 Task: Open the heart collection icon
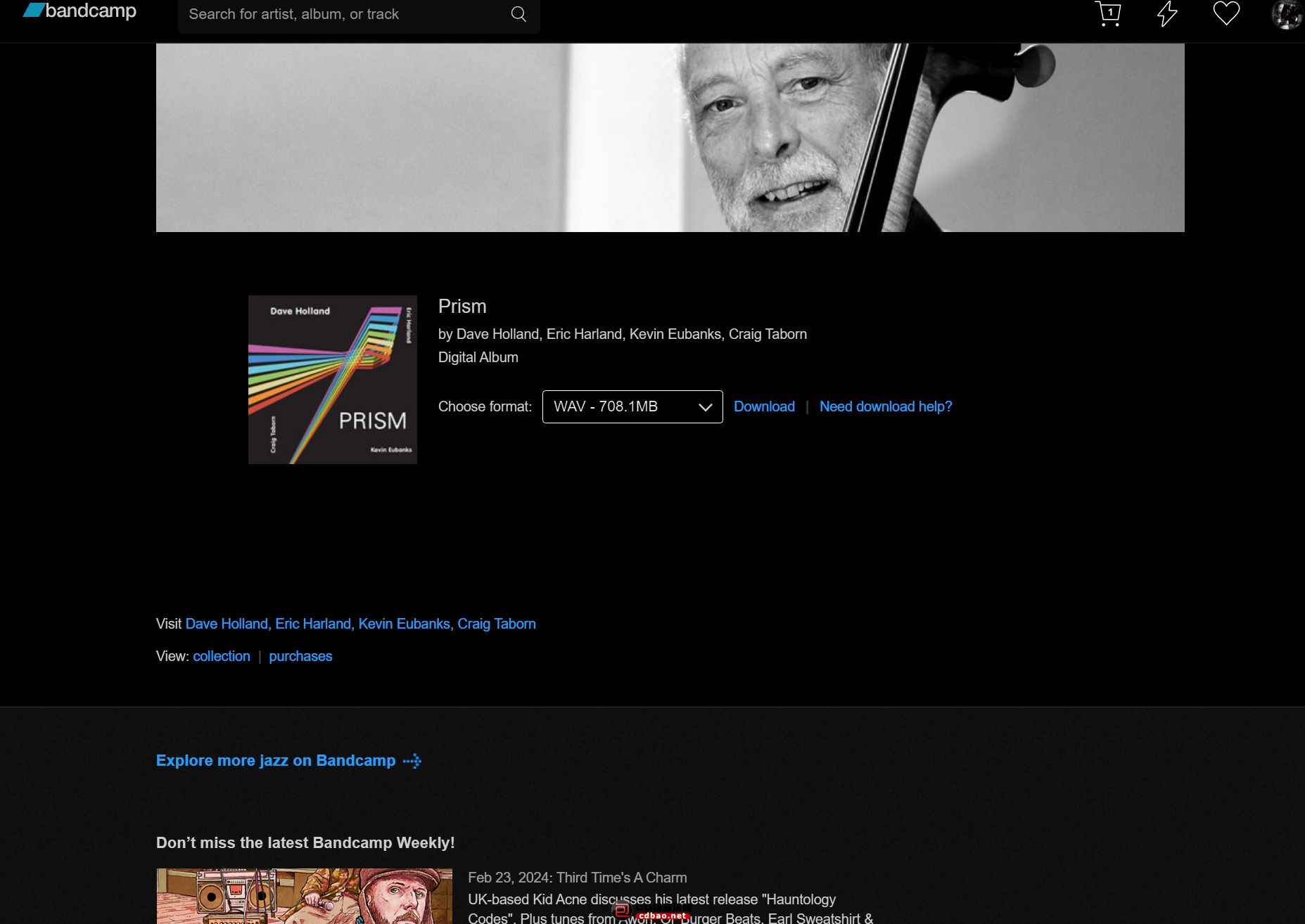click(x=1226, y=13)
